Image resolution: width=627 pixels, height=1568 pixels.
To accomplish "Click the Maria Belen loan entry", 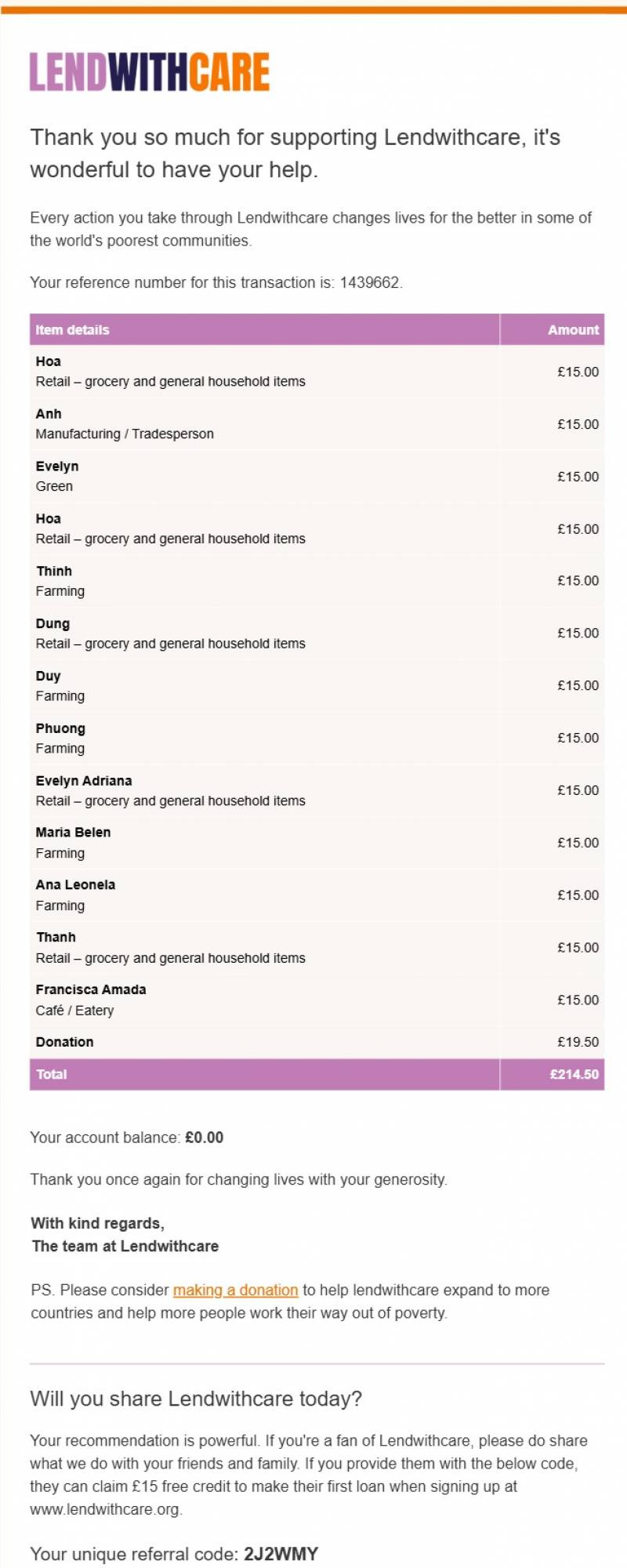I will [x=73, y=833].
